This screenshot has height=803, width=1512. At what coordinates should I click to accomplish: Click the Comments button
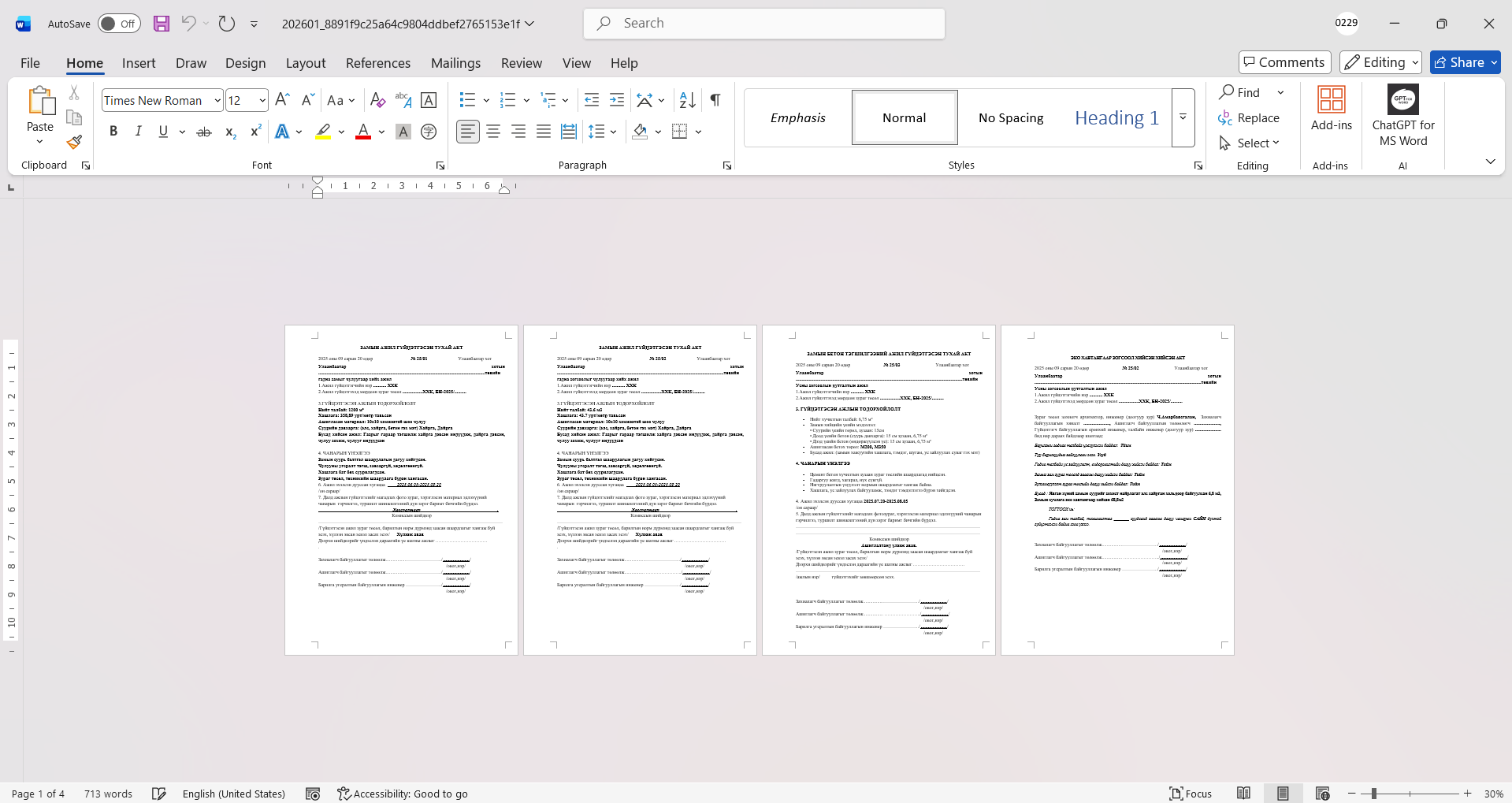pyautogui.click(x=1284, y=62)
